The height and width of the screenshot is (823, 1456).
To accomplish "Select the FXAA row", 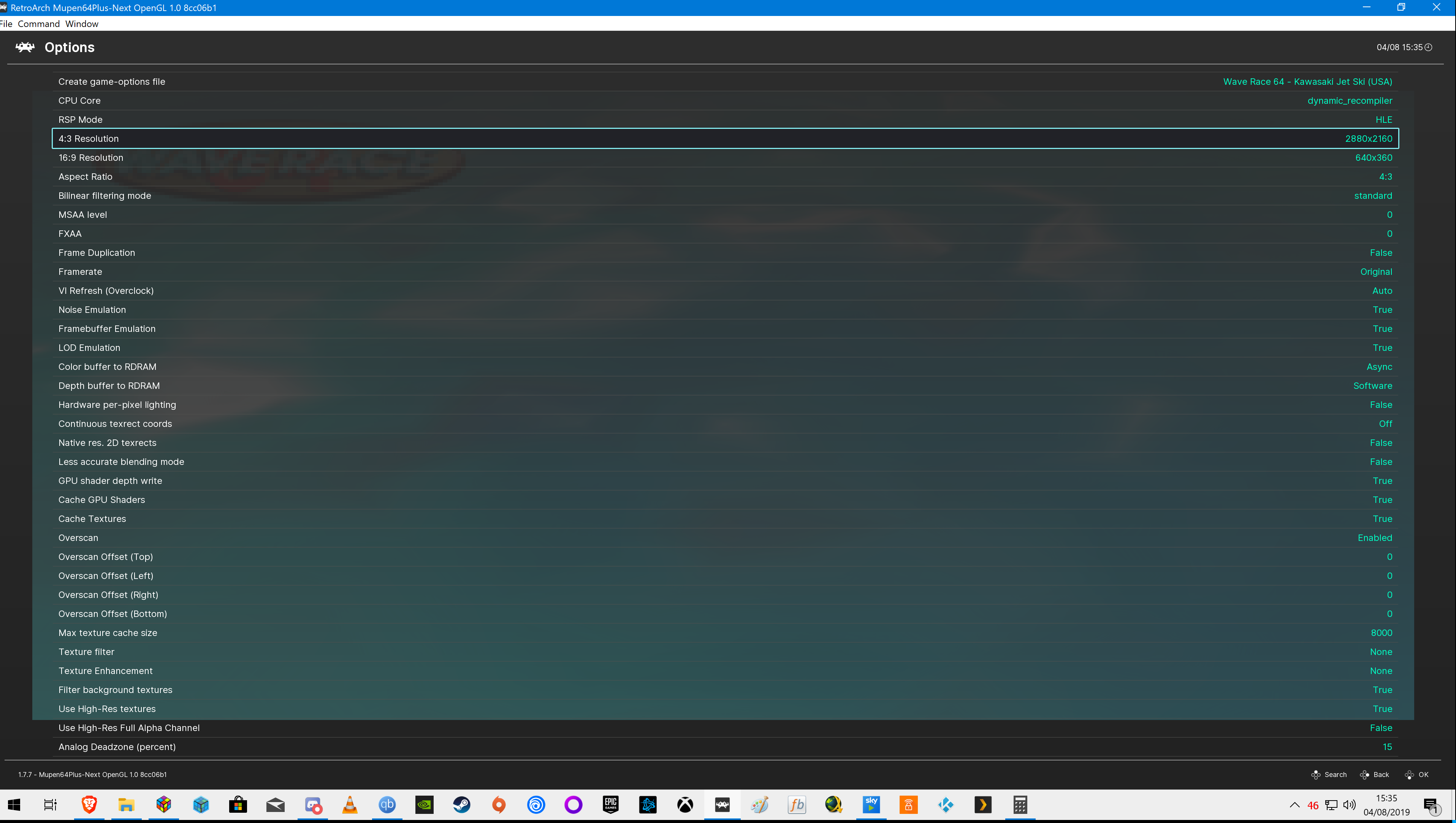I will point(725,234).
